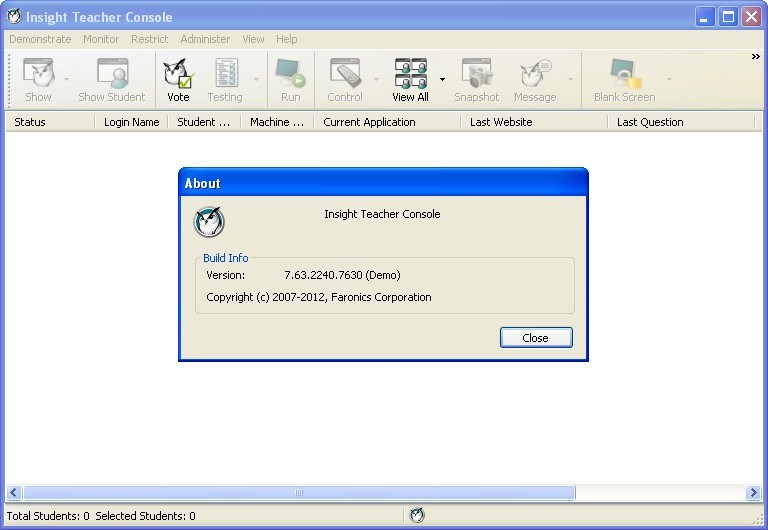Click the Faronics Corporation copyright text

point(319,297)
